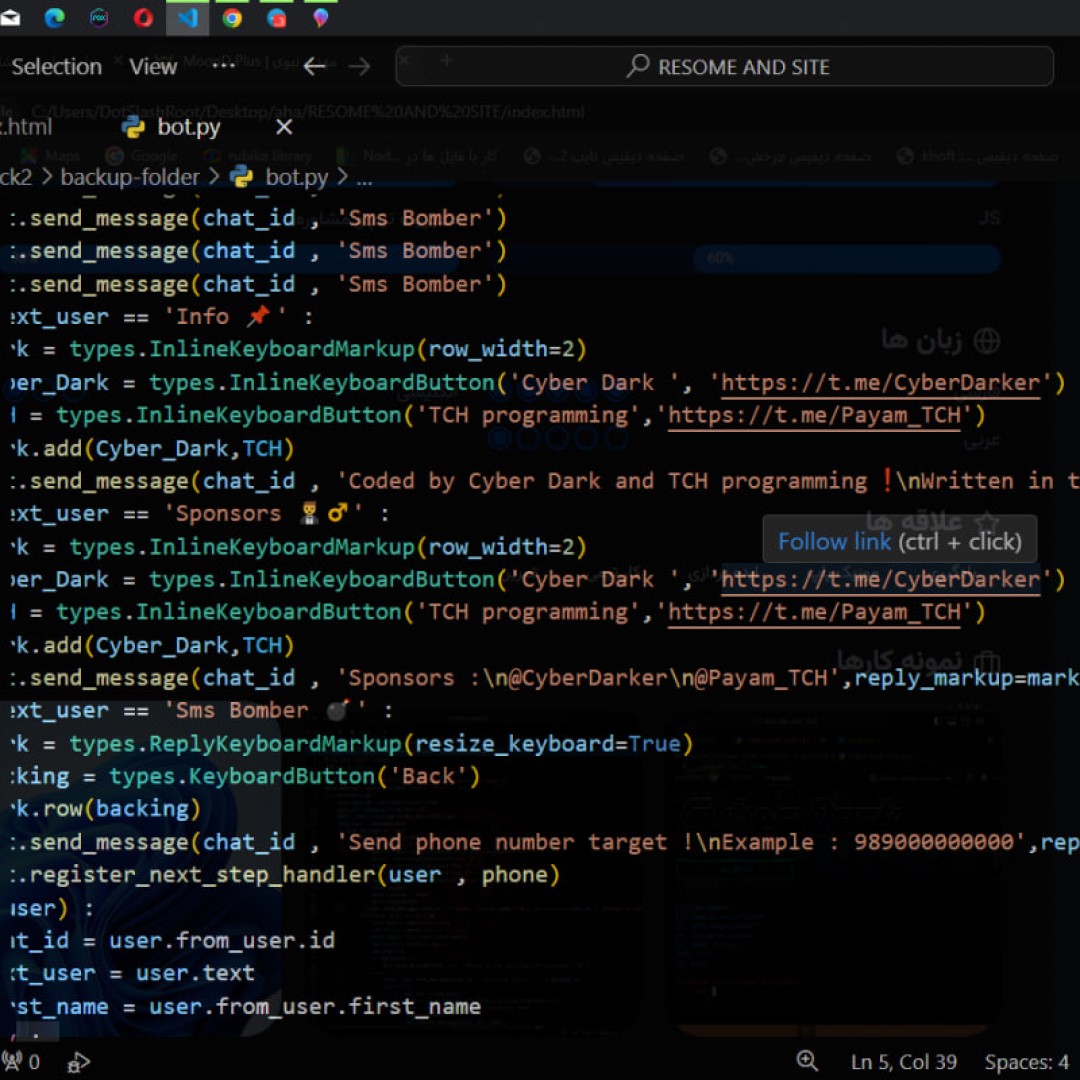Click example number 989000000000
Screen dimensions: 1080x1080
click(x=934, y=842)
